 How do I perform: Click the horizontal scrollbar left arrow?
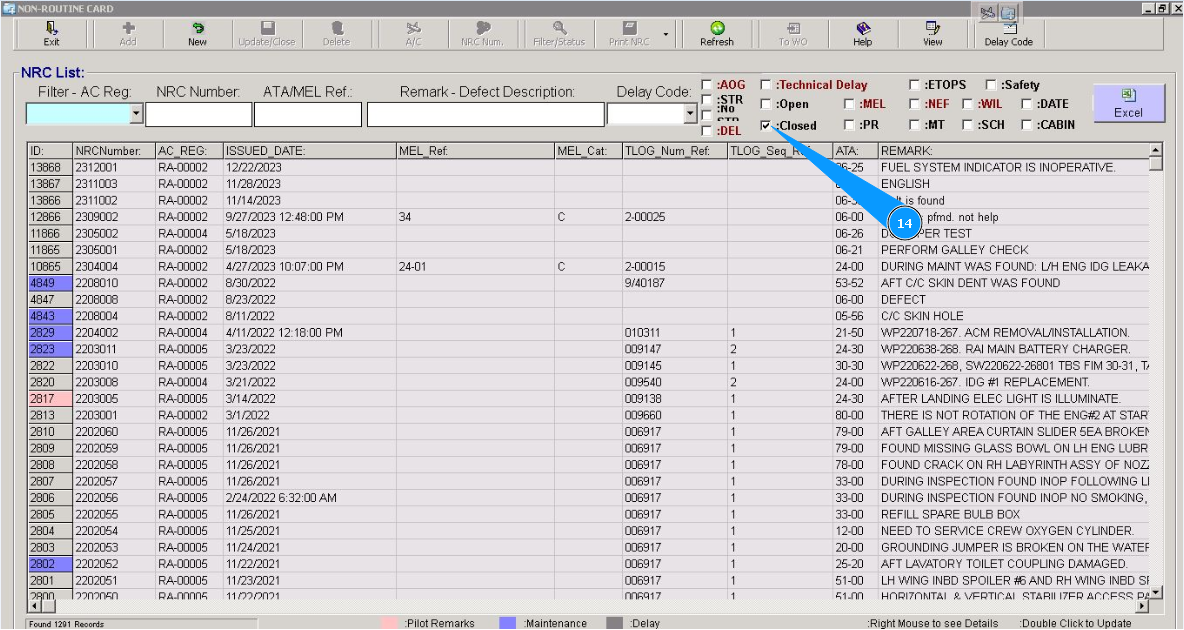pos(35,606)
